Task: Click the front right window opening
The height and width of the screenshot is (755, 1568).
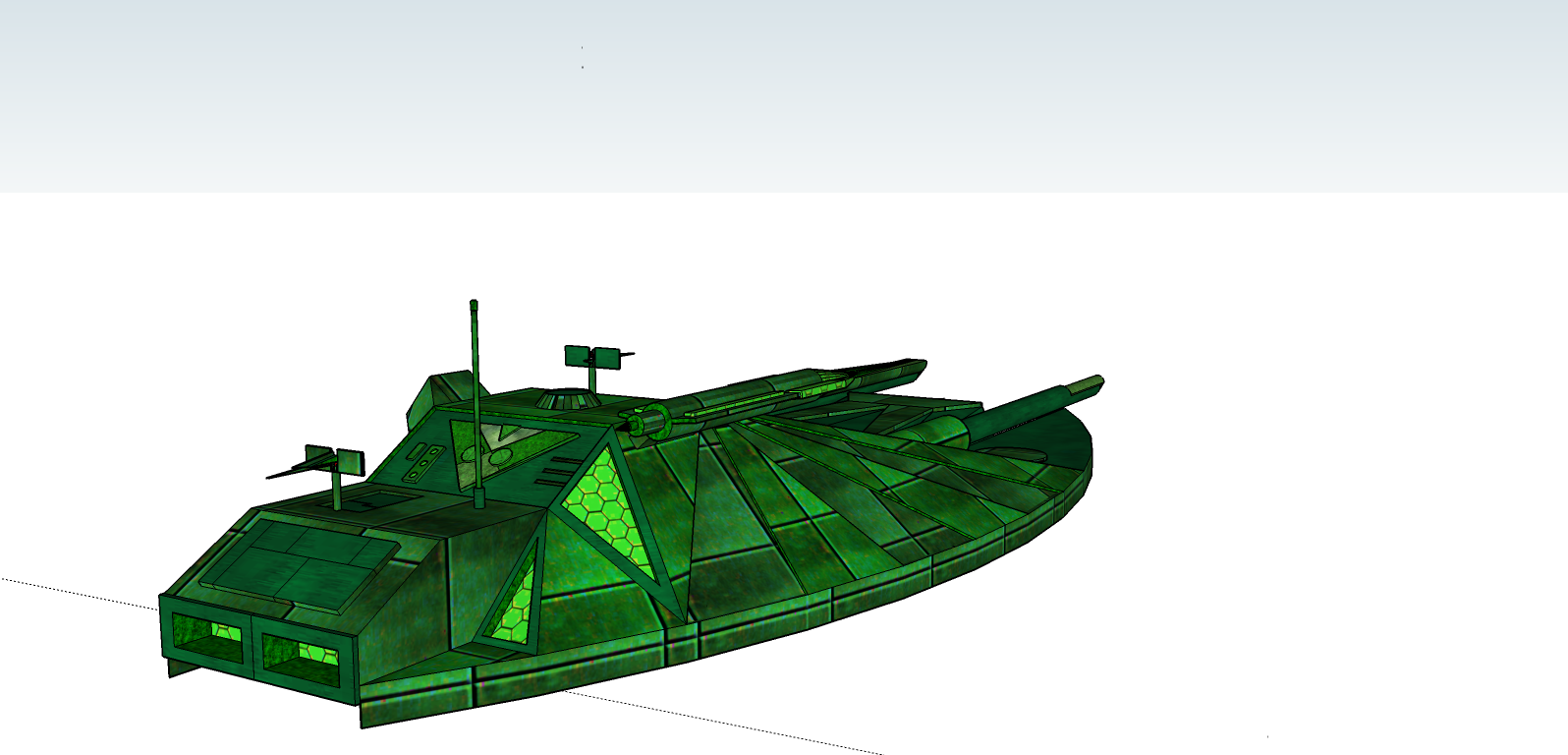Action: point(301,653)
